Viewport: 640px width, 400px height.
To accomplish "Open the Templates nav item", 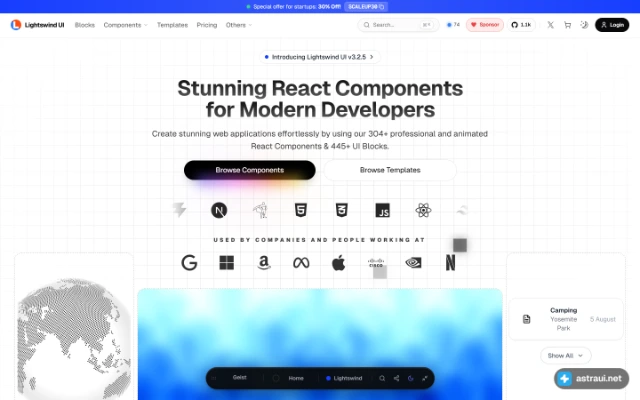I will 172,25.
